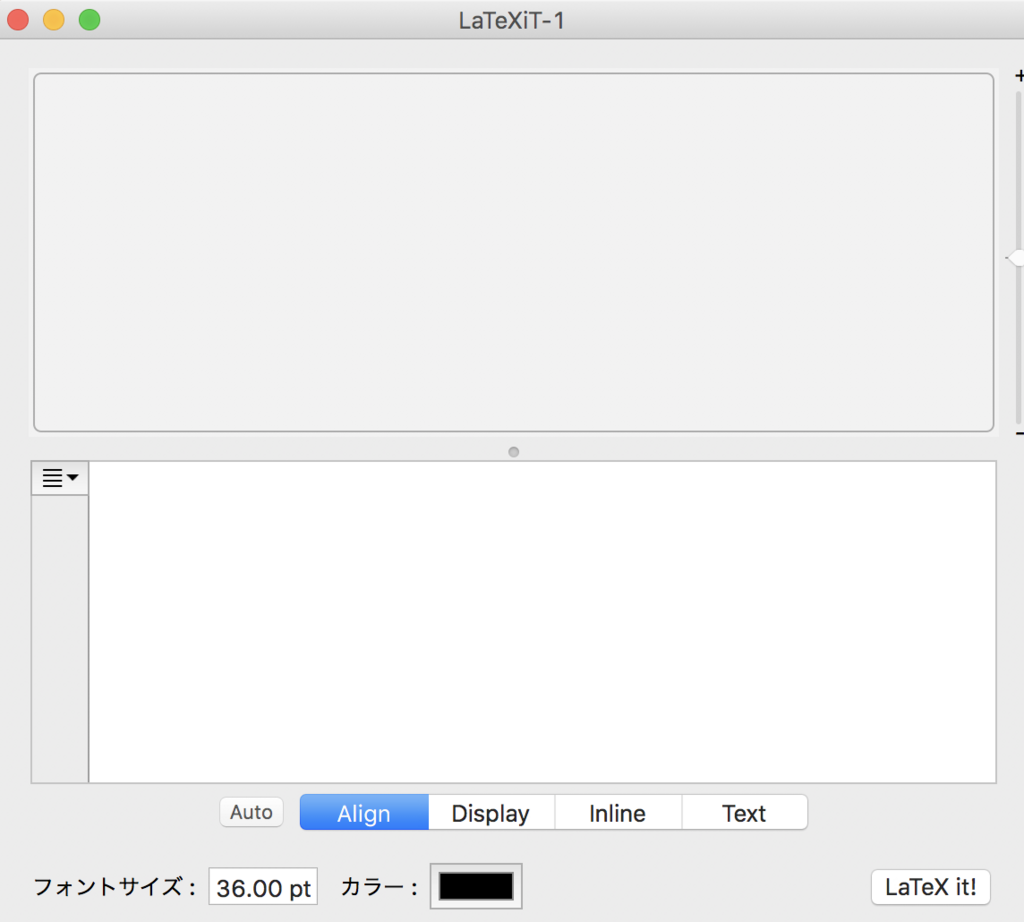The image size is (1024, 922).
Task: Select the Text mode
Action: tap(744, 813)
